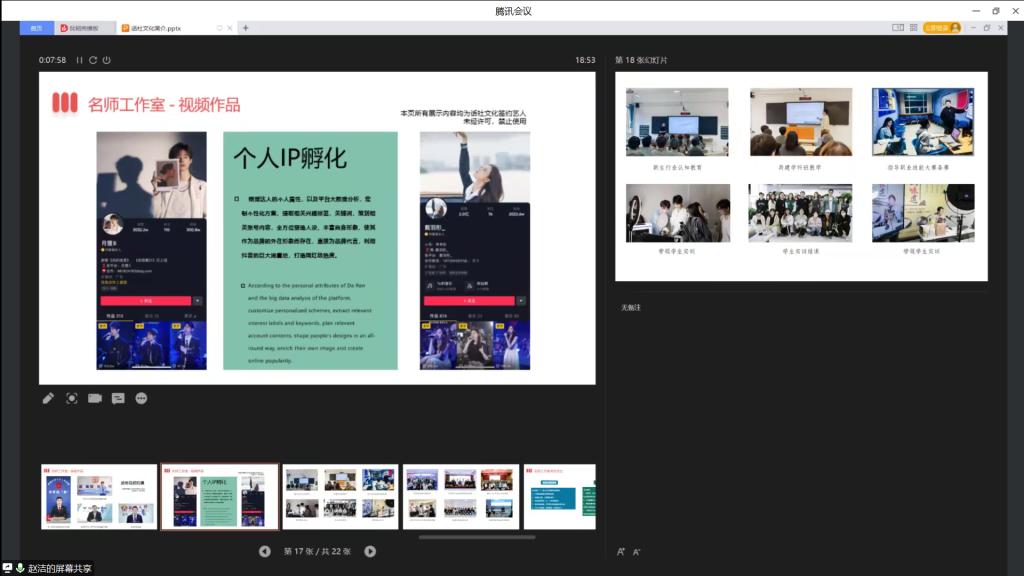Viewport: 1024px width, 576px height.
Task: Switch to the 首页 home tab
Action: click(36, 28)
